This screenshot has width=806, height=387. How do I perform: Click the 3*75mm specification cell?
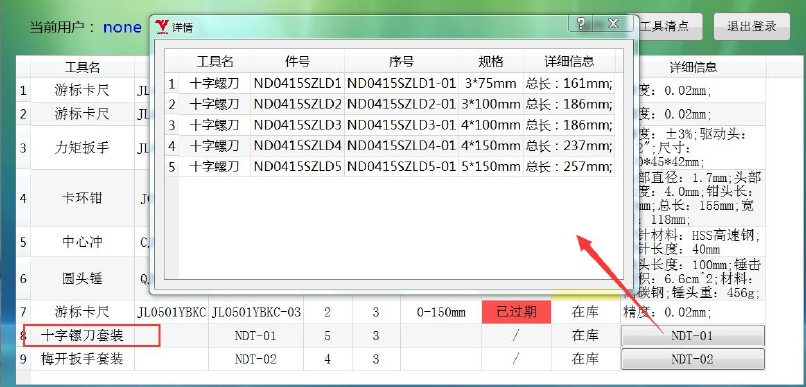tap(491, 83)
